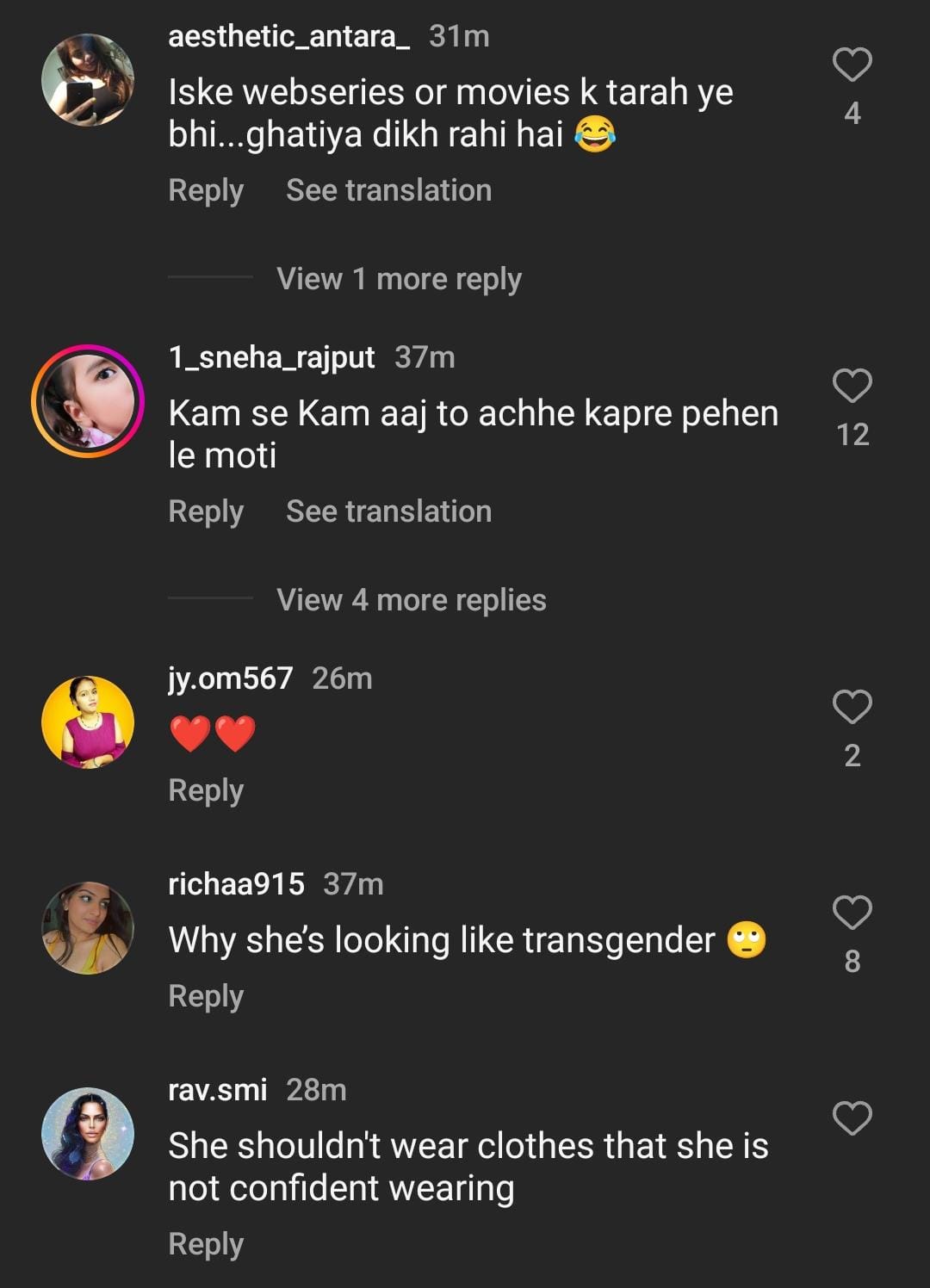
Task: Open the rav.smi username link
Action: 217,1090
